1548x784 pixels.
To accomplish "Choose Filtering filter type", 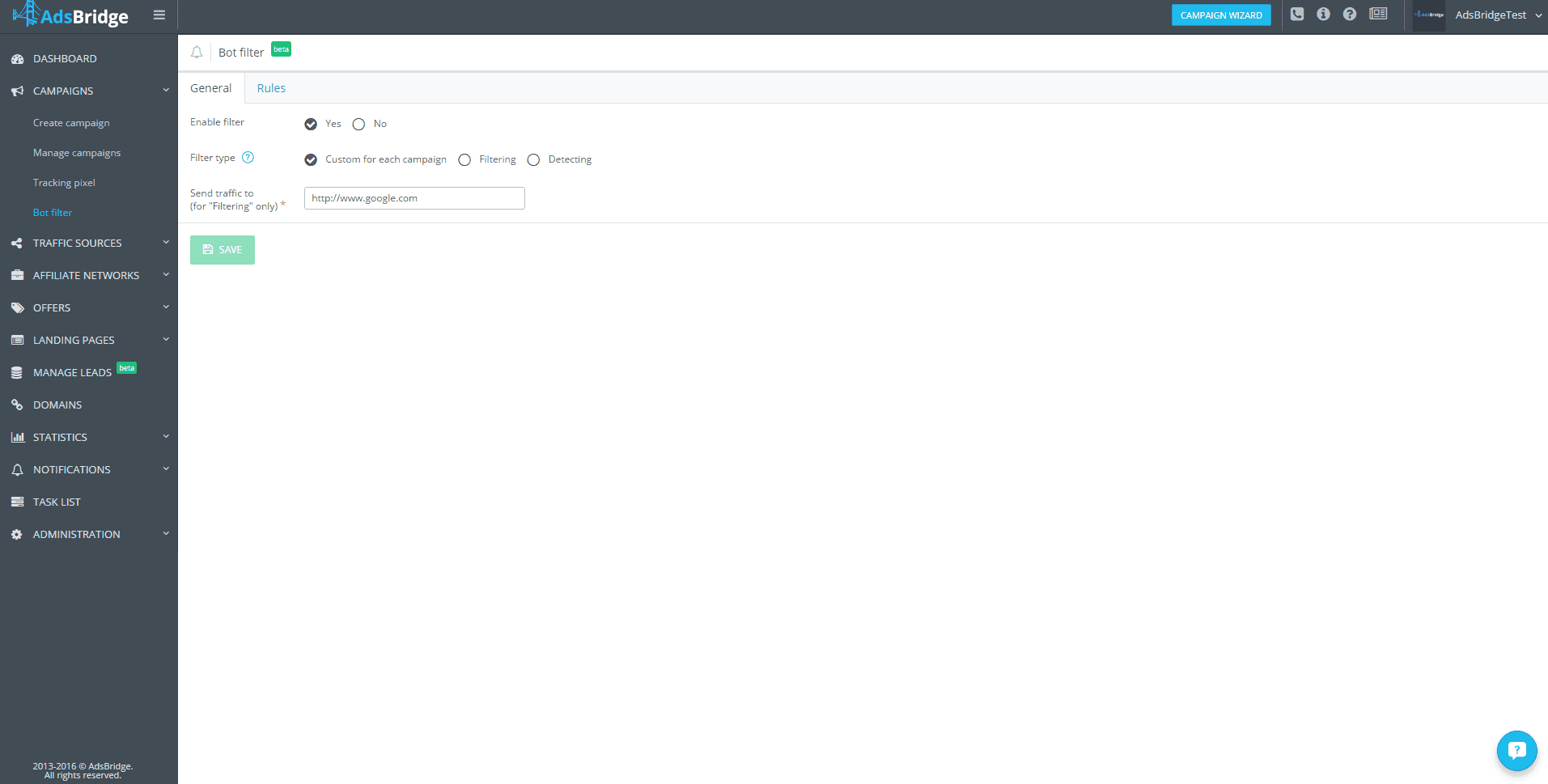I will [464, 159].
